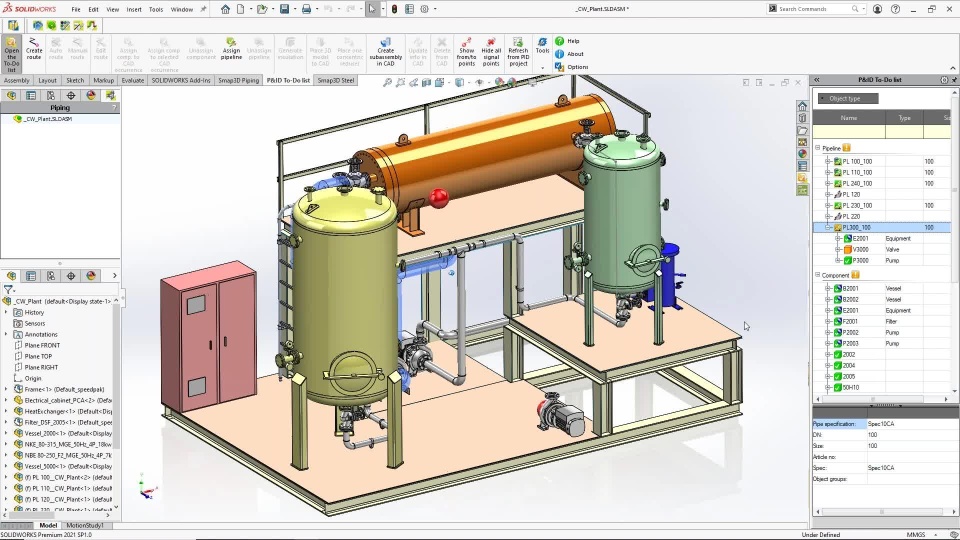Switch to the Assembly tab
Image resolution: width=960 pixels, height=540 pixels.
pyautogui.click(x=17, y=80)
